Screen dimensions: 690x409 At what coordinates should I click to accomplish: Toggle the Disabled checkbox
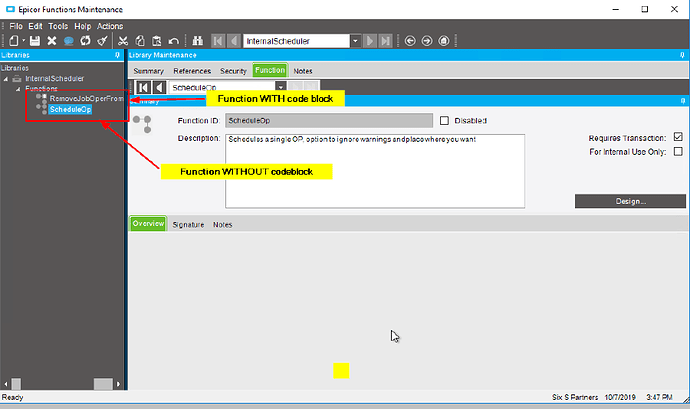(x=444, y=121)
